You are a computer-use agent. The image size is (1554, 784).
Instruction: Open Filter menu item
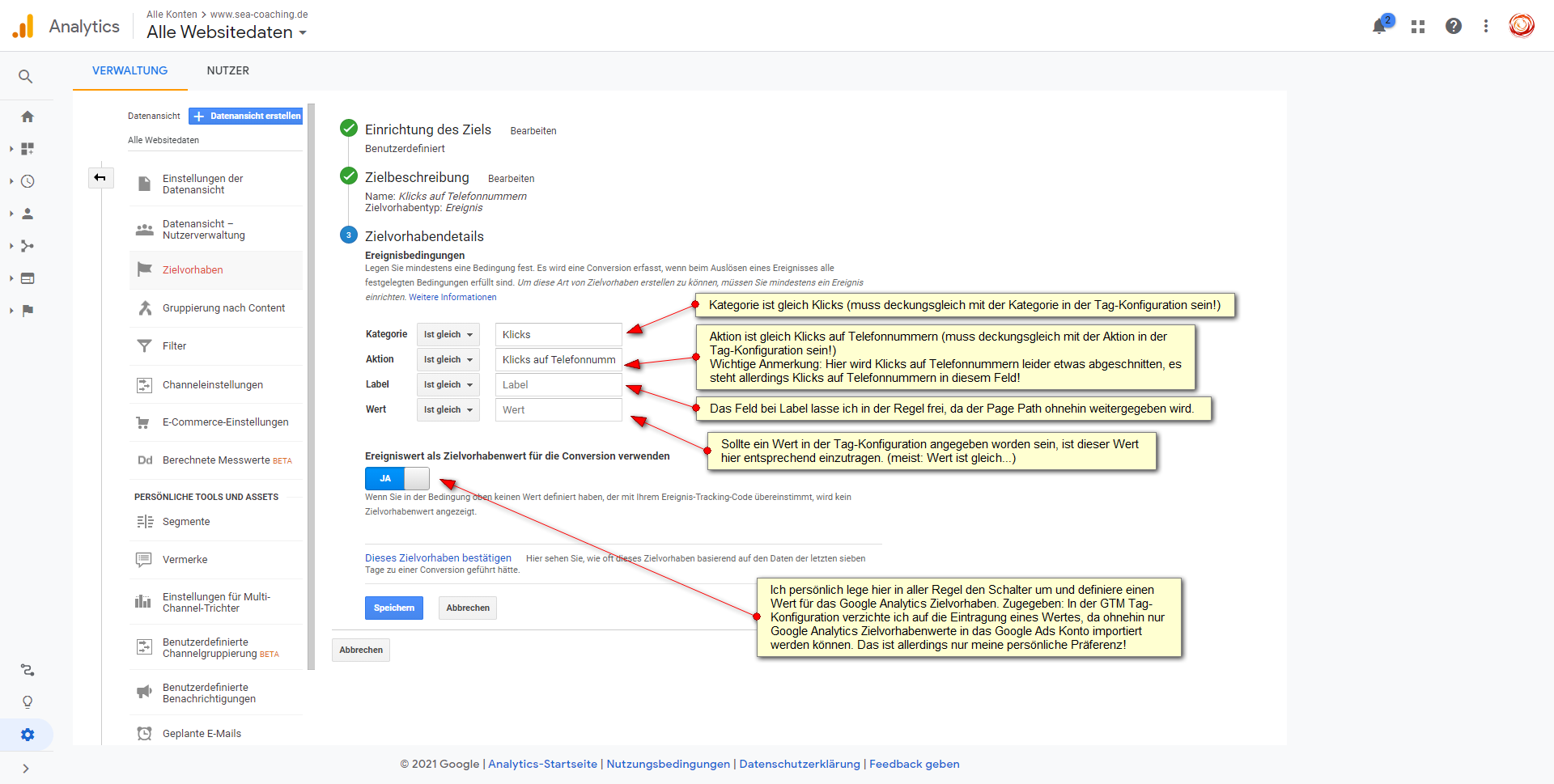pos(216,346)
